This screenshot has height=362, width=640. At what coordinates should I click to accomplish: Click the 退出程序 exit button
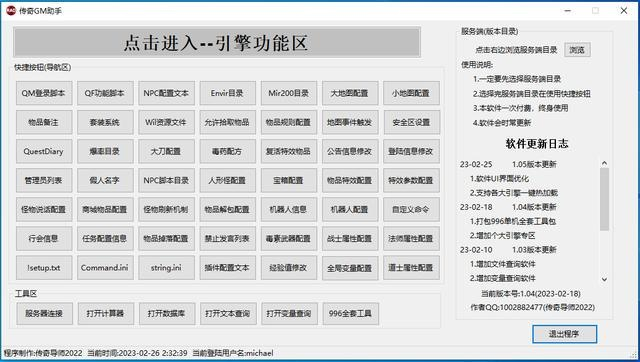point(564,334)
